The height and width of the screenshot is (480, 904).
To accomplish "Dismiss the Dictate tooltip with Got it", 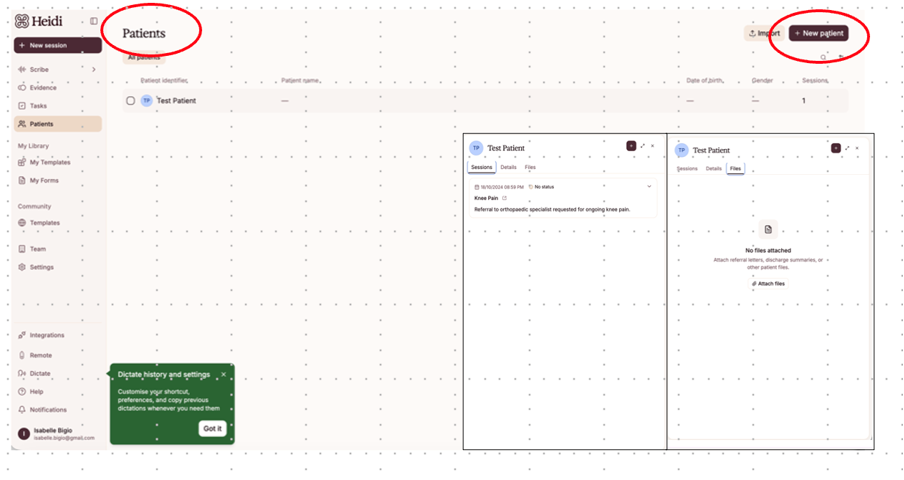I will click(x=212, y=428).
